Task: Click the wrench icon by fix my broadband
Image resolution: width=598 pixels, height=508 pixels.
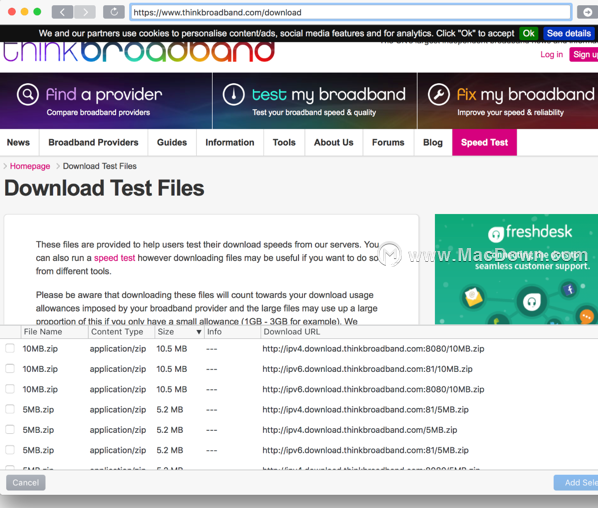Action: [439, 95]
